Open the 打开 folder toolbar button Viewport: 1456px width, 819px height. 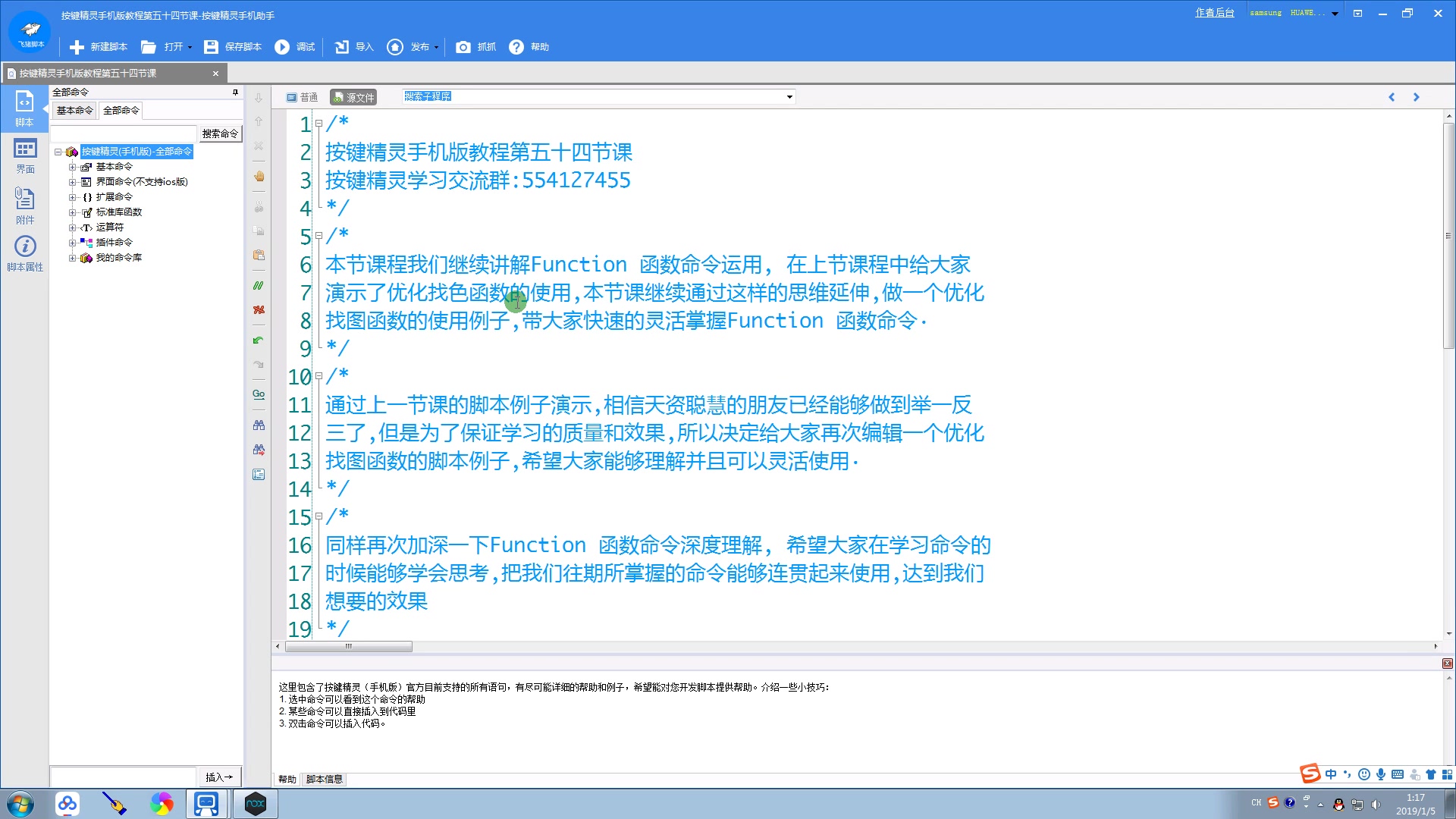[162, 47]
